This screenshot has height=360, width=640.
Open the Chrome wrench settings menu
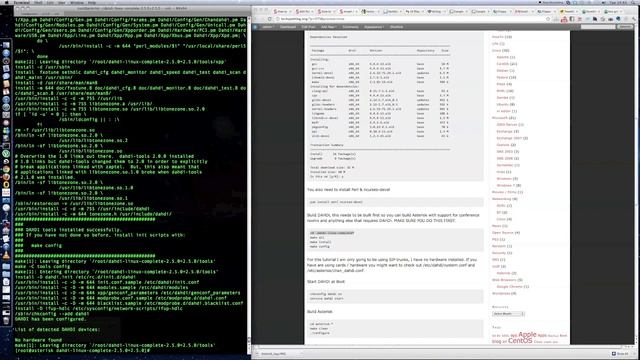[634, 19]
